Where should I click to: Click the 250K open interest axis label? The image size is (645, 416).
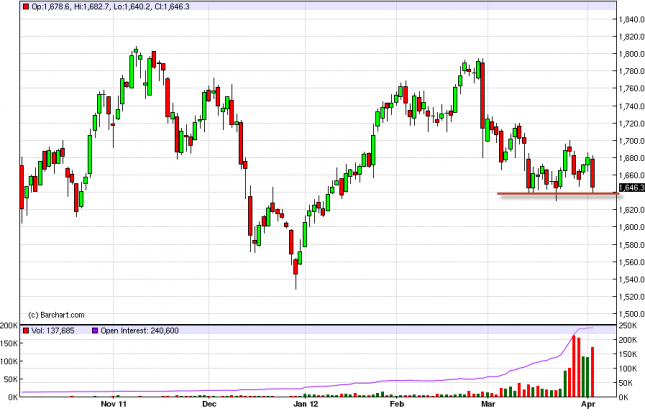629,326
